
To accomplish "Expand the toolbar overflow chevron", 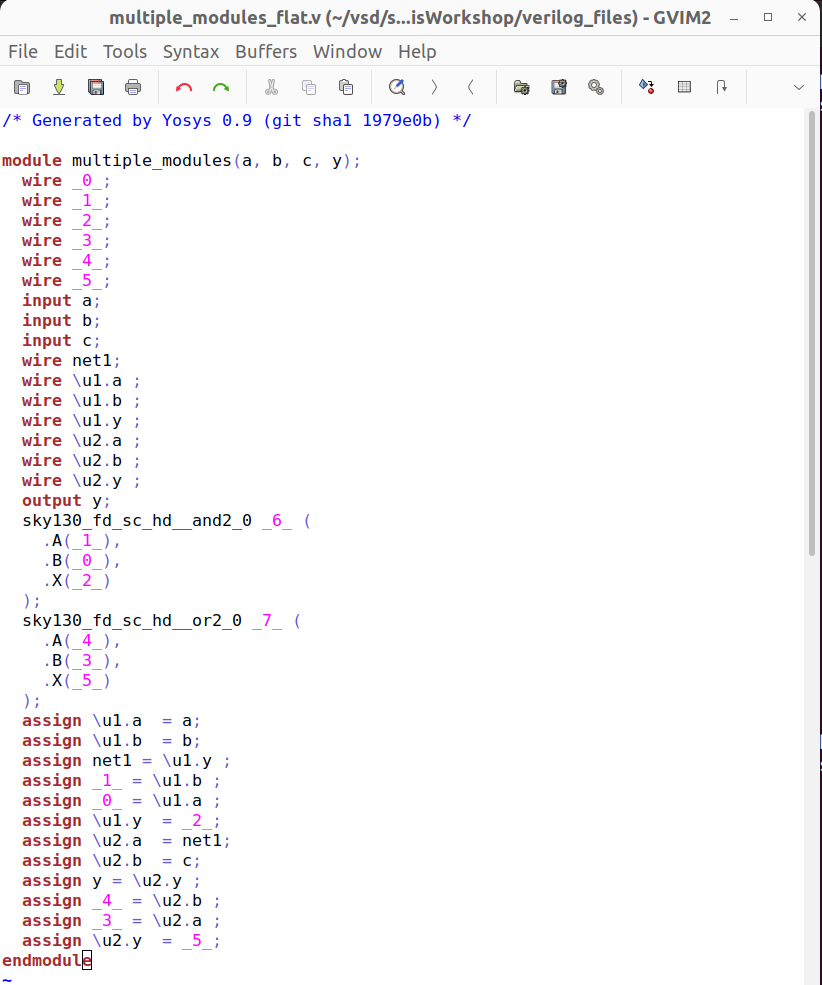I will click(798, 87).
